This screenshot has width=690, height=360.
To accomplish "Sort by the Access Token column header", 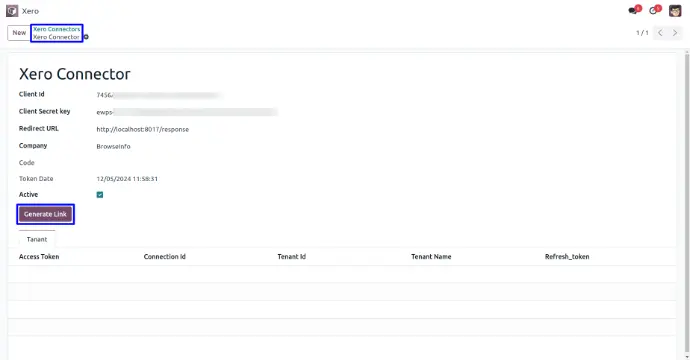I will click(x=39, y=257).
